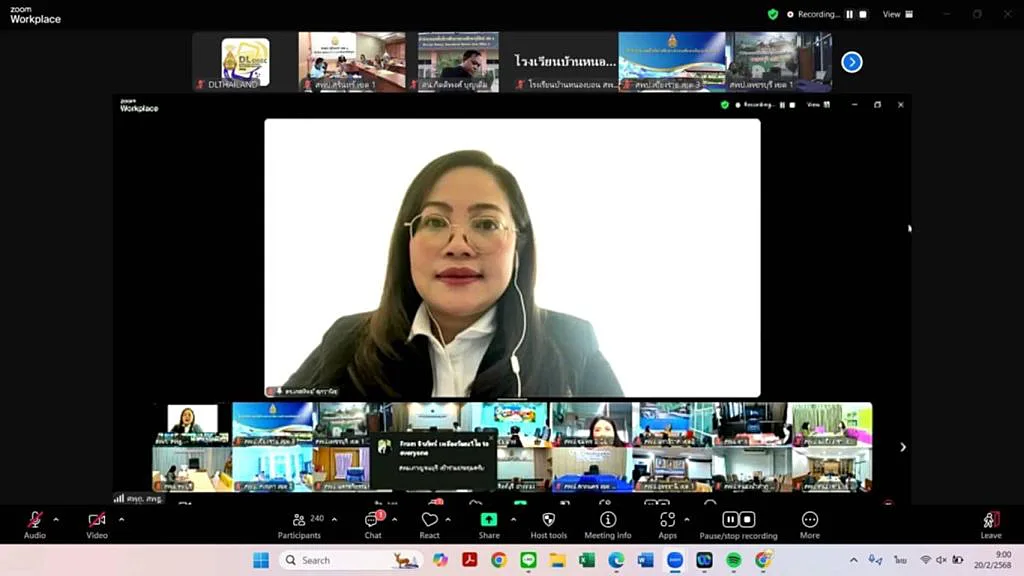The image size is (1024, 576).
Task: Open Google Chrome from taskbar
Action: pyautogui.click(x=499, y=560)
